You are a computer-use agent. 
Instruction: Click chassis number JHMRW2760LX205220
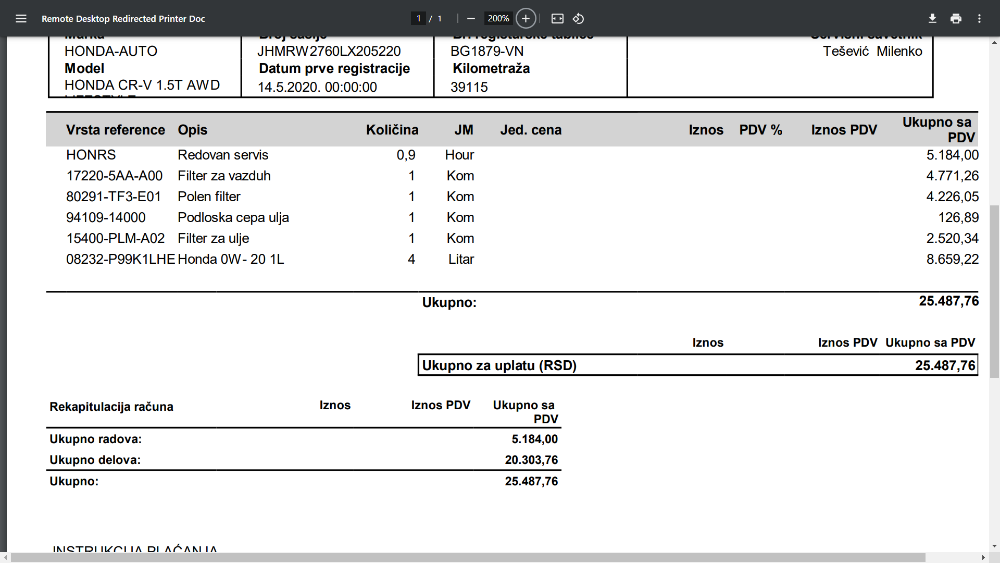pos(329,51)
